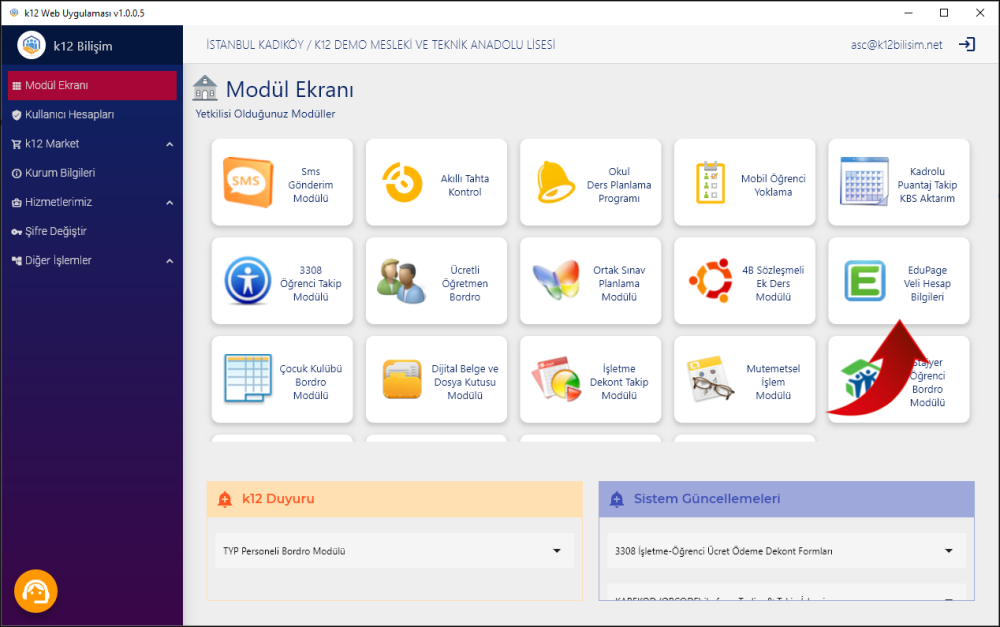1000x627 pixels.
Task: Toggle the k12 Market chevron
Action: pyautogui.click(x=170, y=144)
